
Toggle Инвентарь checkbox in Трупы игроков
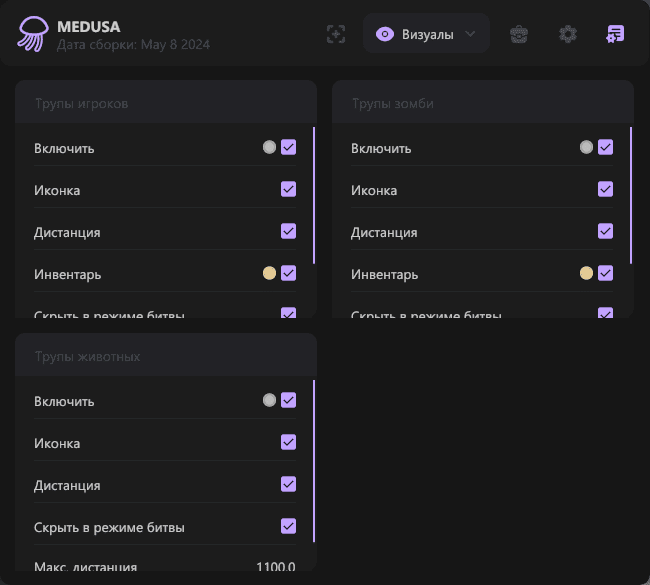[x=289, y=273]
